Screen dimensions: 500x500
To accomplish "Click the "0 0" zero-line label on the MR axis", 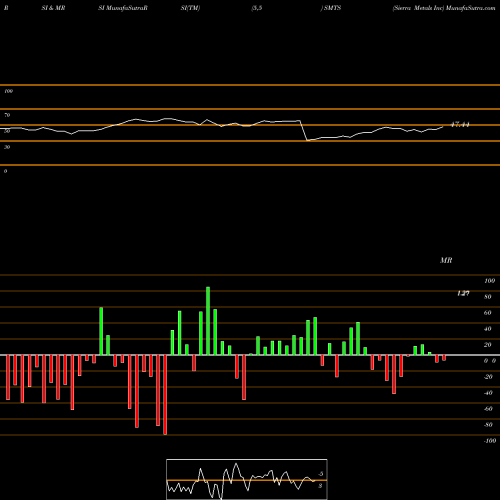I will point(490,361).
